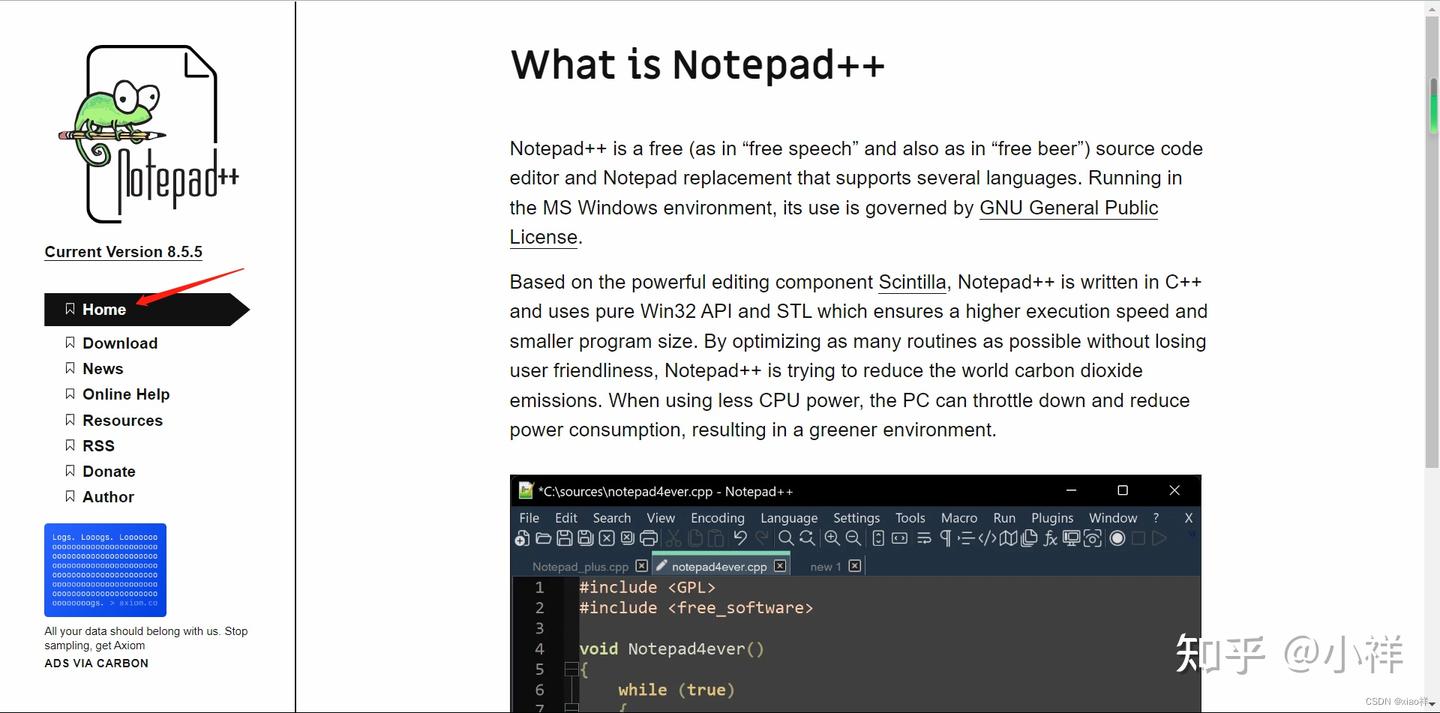Toggle Word Wrap on the toolbar

[924, 538]
